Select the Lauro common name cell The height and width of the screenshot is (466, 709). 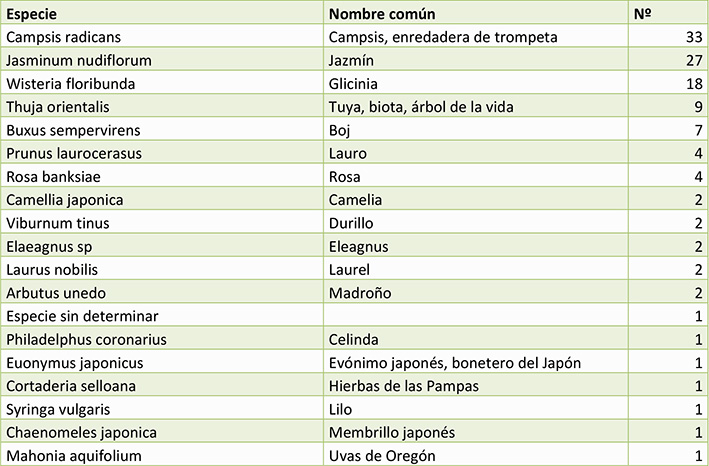click(476, 152)
